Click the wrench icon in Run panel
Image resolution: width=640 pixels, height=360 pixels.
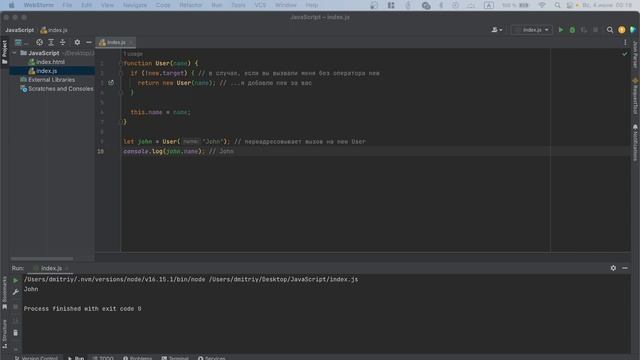[16, 292]
